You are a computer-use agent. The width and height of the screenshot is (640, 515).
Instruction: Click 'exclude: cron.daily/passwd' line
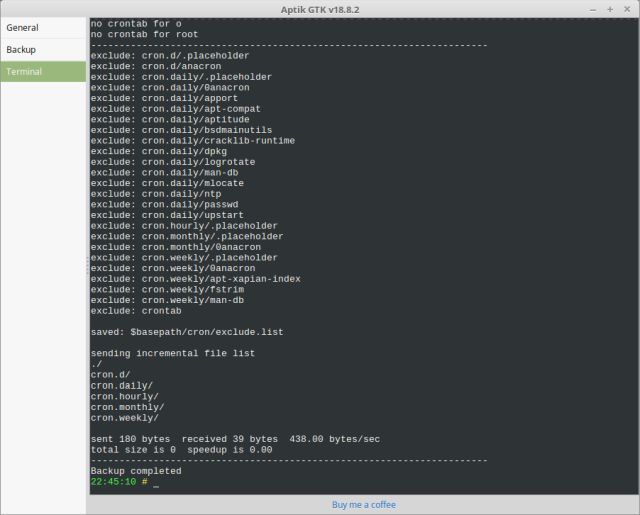tap(164, 204)
